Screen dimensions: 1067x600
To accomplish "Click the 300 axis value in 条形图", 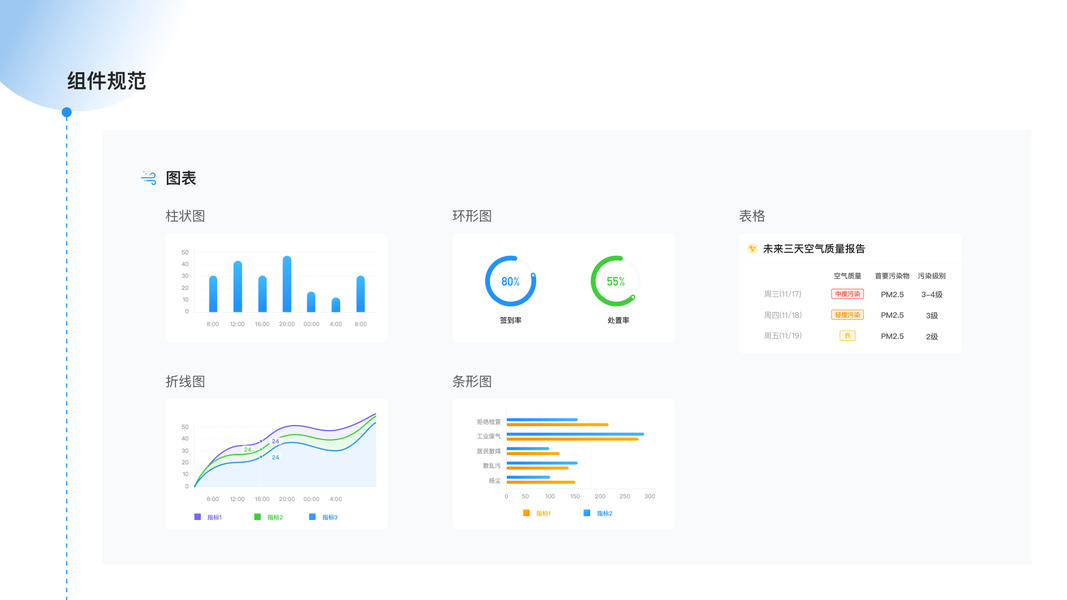I will coord(650,497).
